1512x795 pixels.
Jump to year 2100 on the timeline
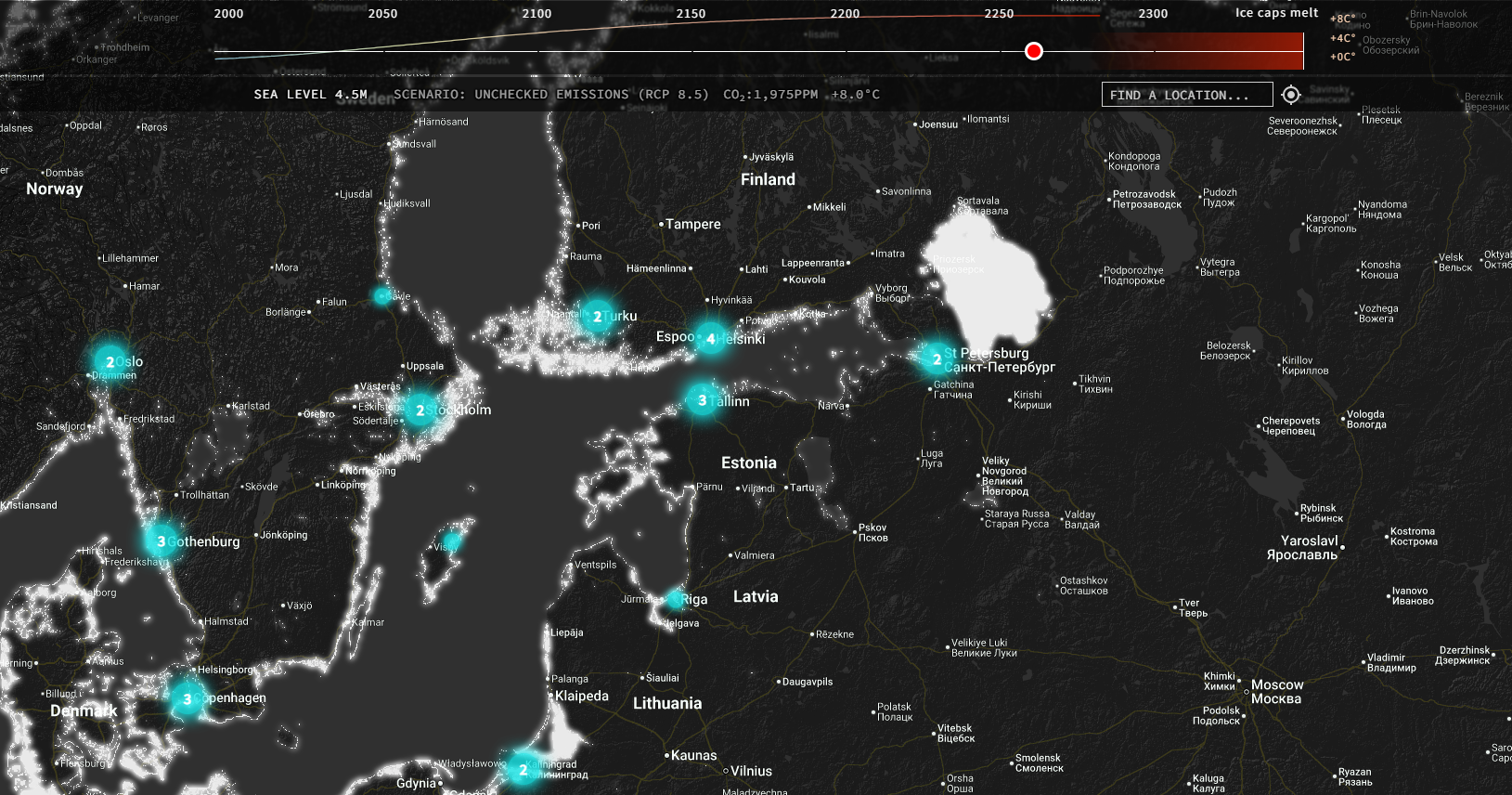(x=536, y=14)
